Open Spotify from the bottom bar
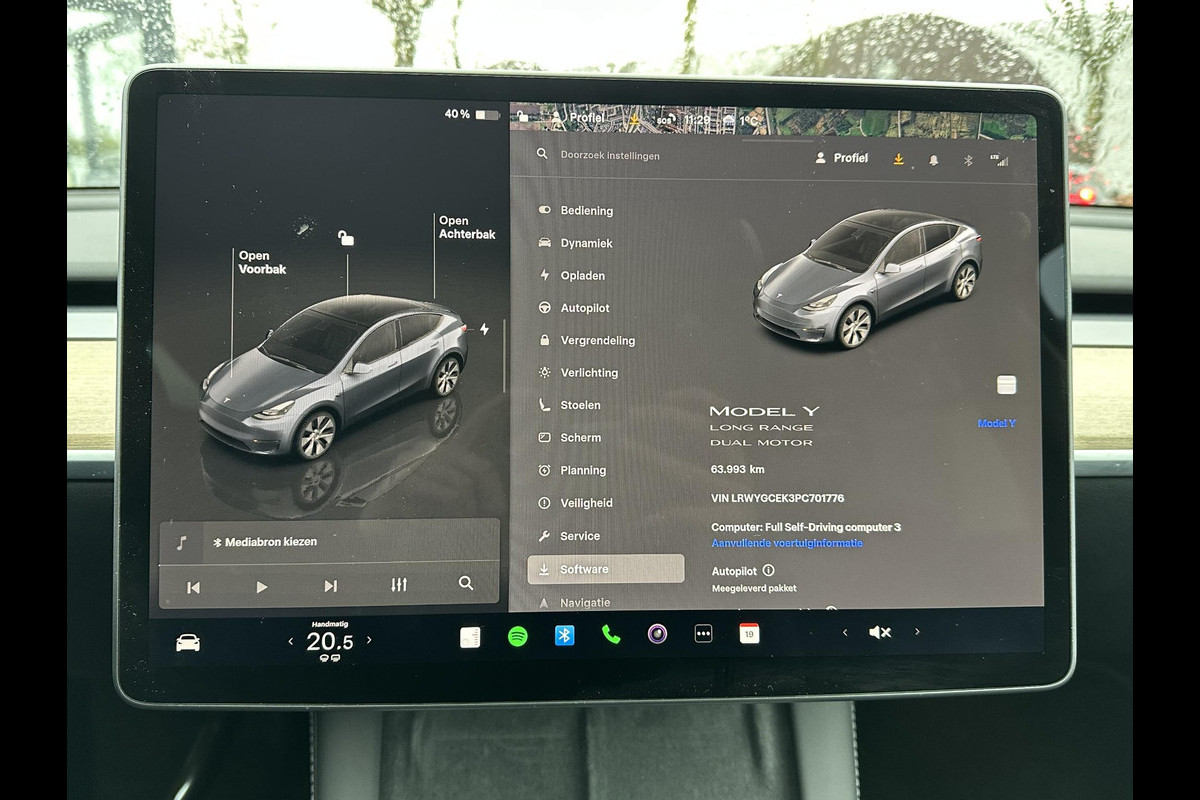 click(517, 636)
